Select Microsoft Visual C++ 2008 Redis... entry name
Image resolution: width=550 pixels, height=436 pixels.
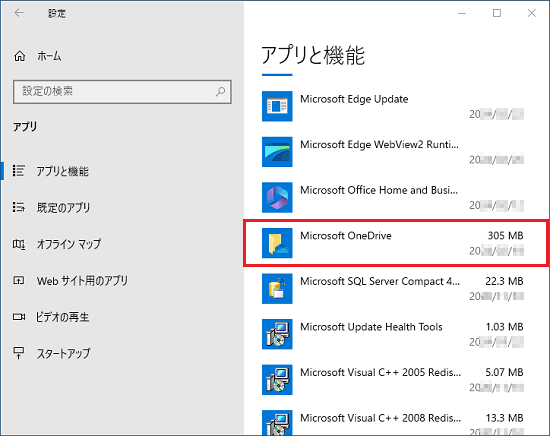[x=381, y=418]
